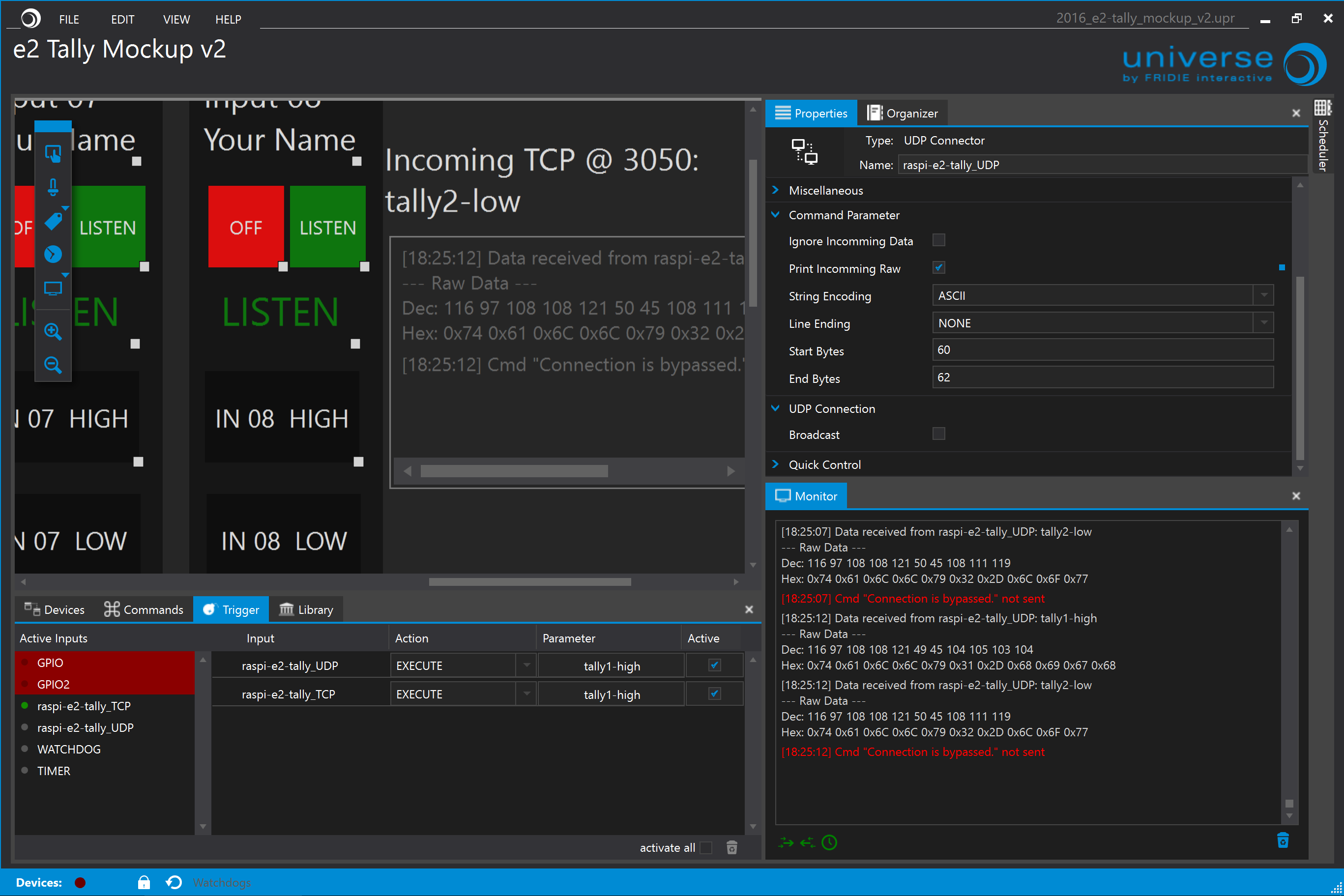Click the red OFF button for Input 08
Viewport: 1344px width, 896px height.
tap(246, 227)
